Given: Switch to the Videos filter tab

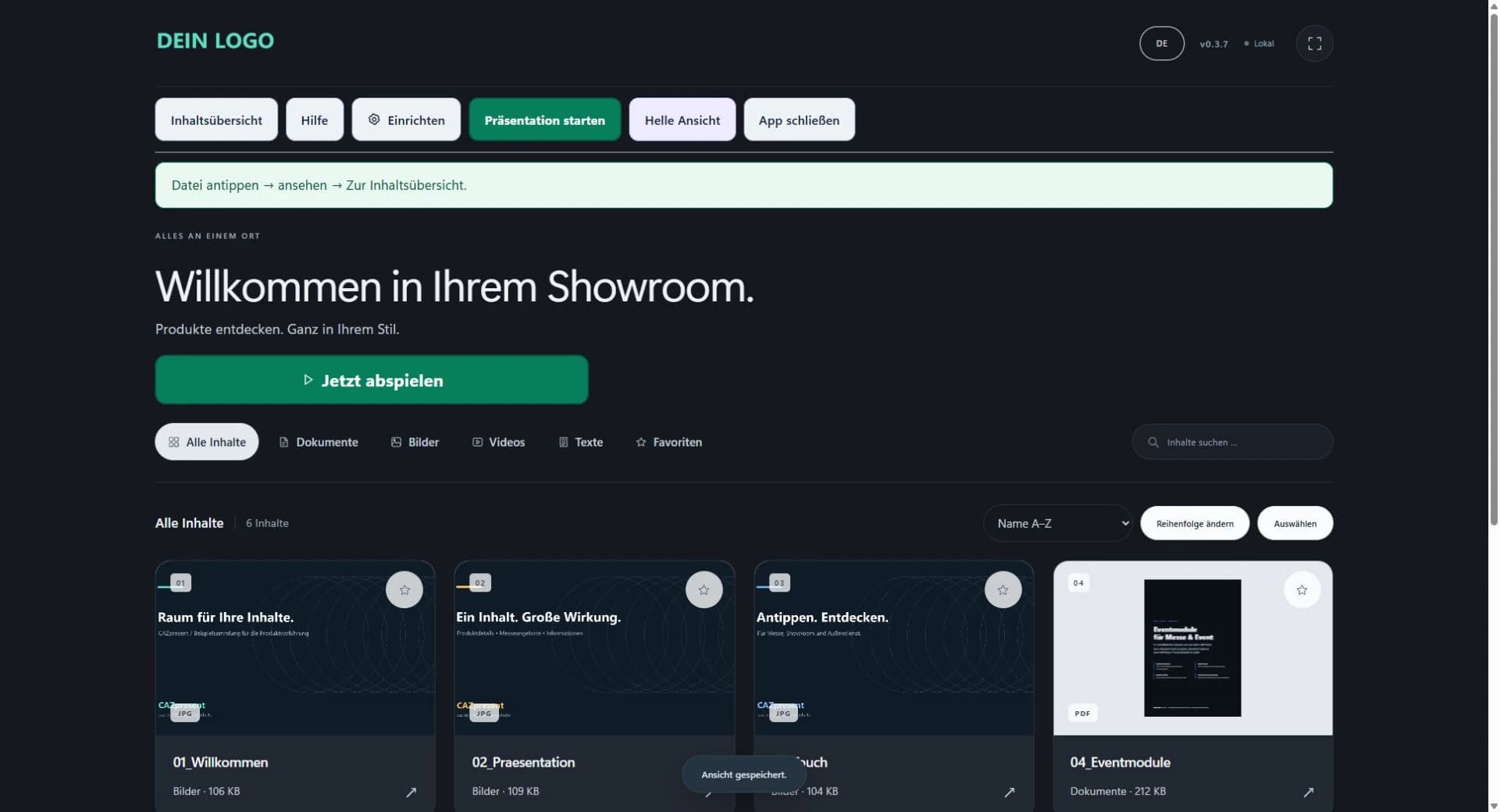Looking at the screenshot, I should coord(498,442).
